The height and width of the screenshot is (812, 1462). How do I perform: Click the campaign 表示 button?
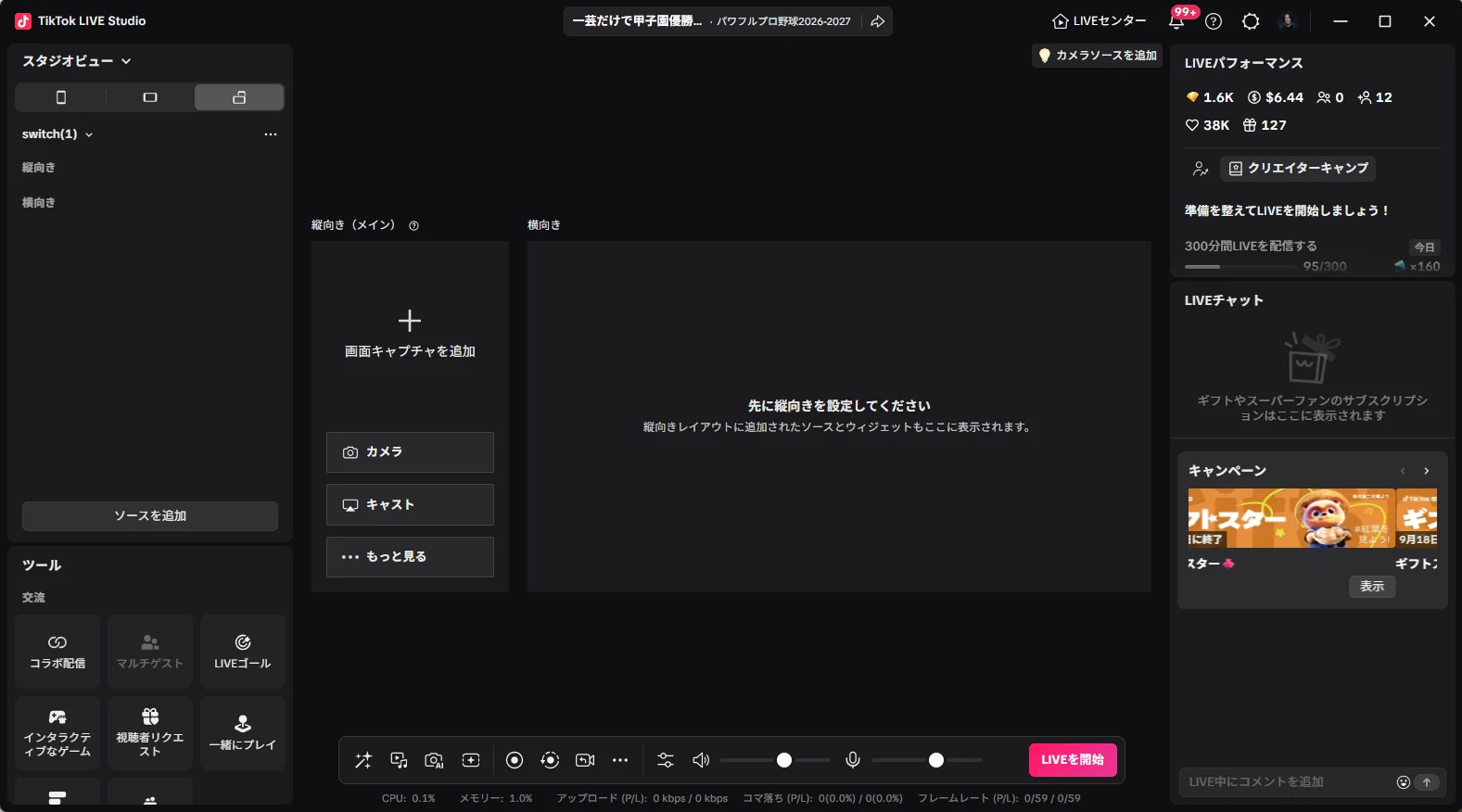tap(1372, 587)
